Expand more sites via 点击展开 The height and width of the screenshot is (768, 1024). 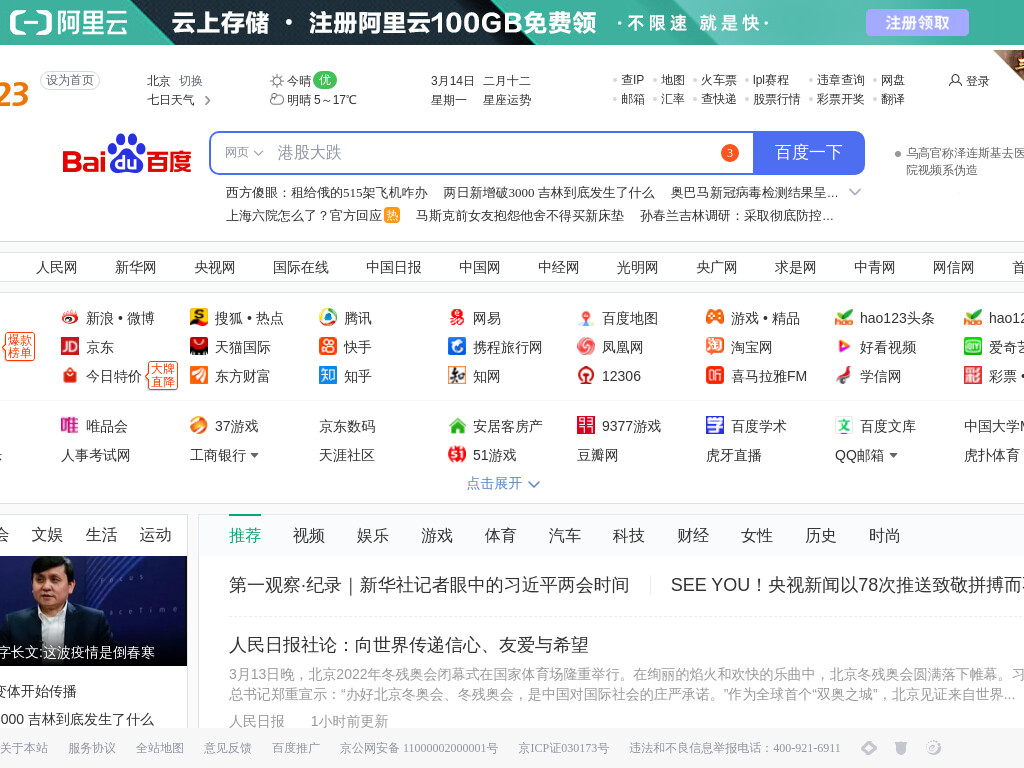[504, 483]
